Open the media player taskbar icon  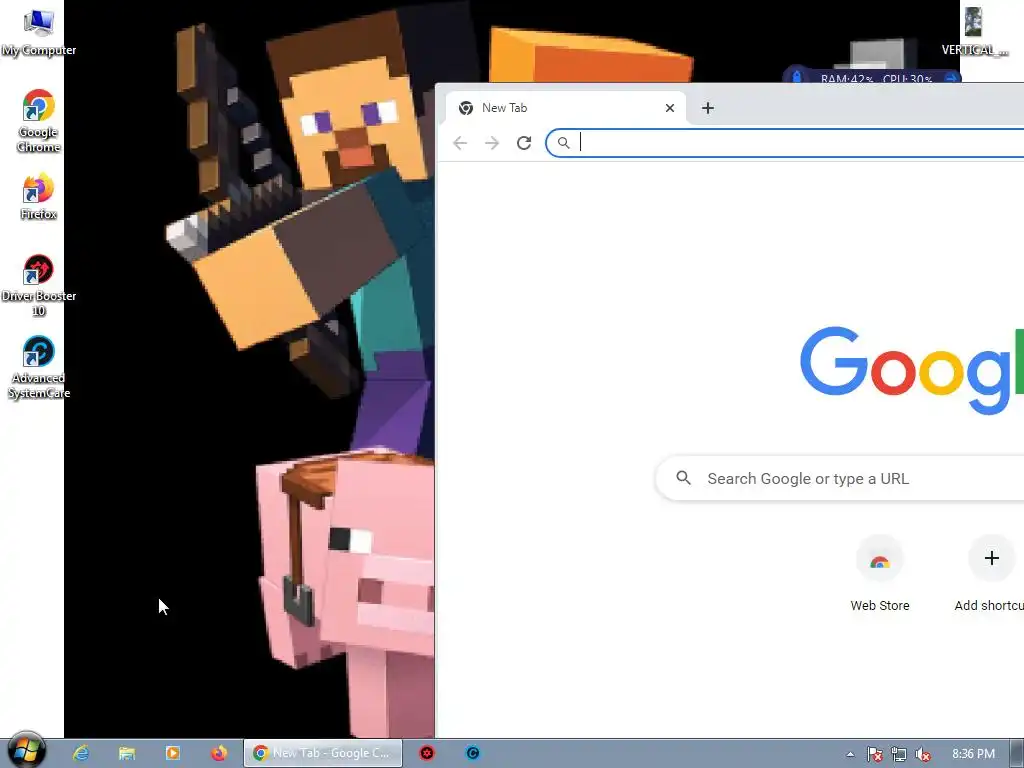(172, 753)
